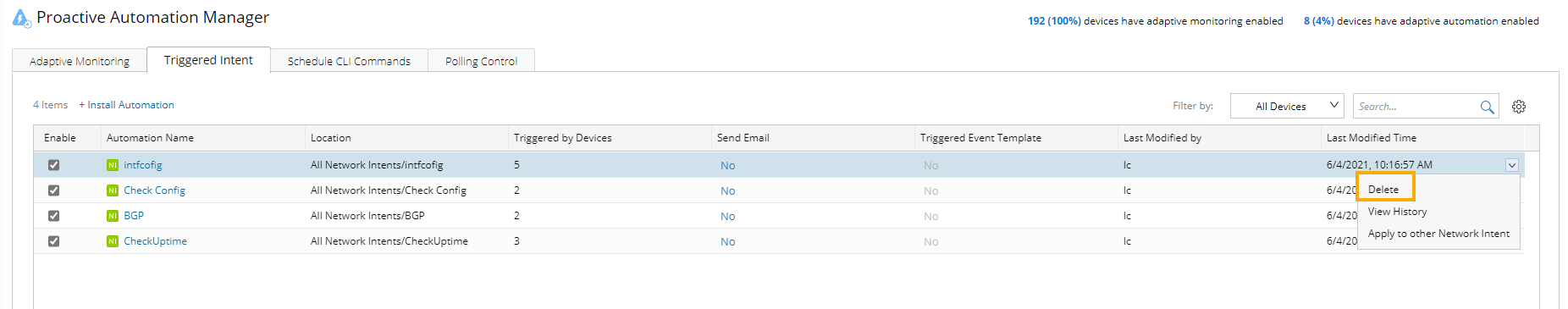Switch to the Adaptive Monitoring tab

(80, 61)
